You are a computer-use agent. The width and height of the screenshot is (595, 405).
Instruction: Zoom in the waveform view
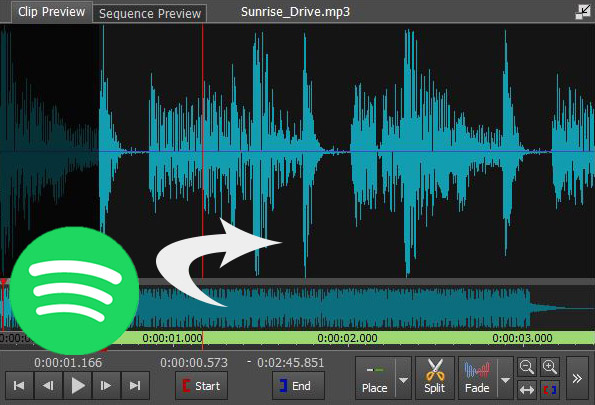[549, 367]
